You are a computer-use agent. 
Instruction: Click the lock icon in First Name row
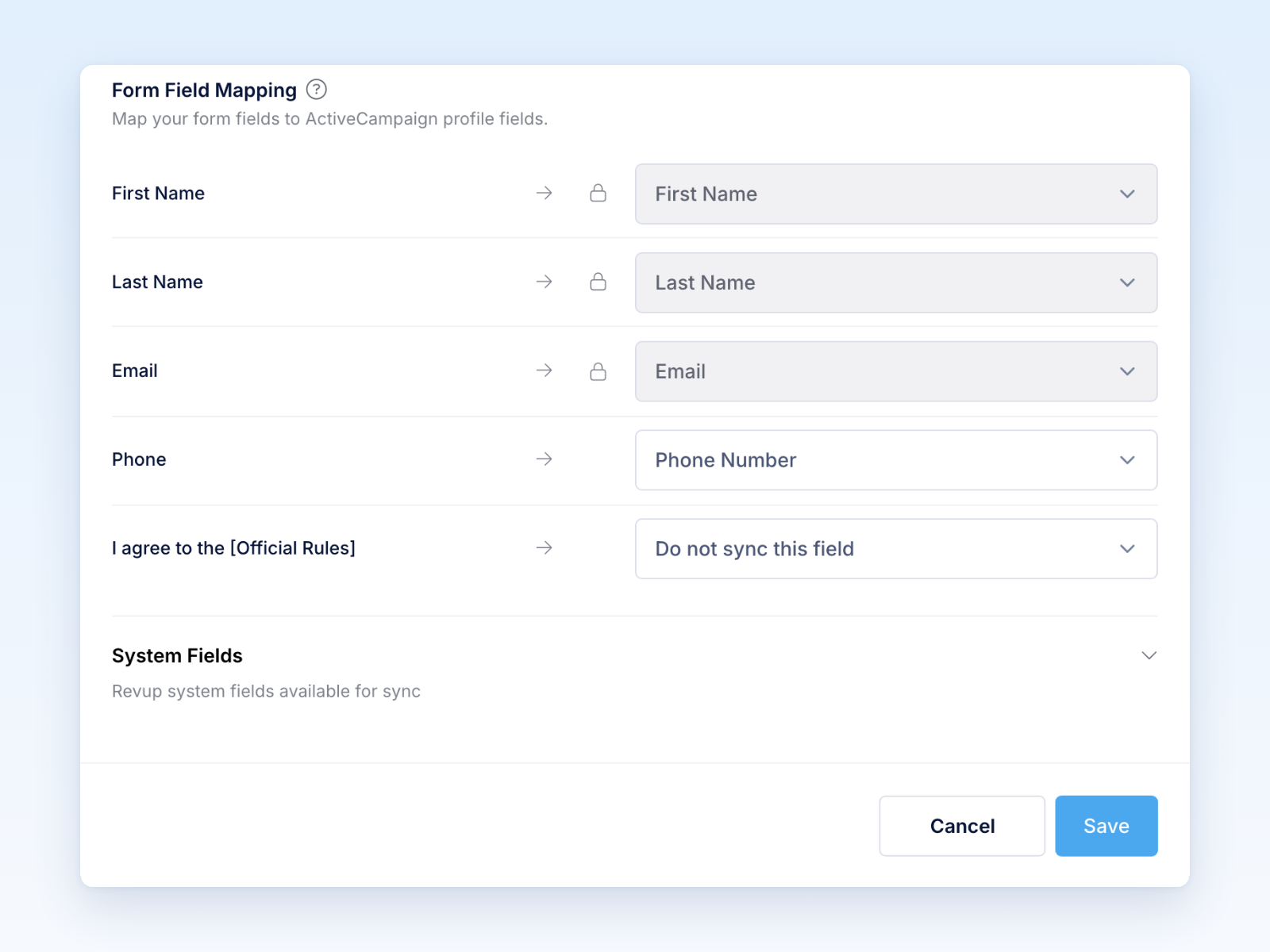[x=598, y=193]
